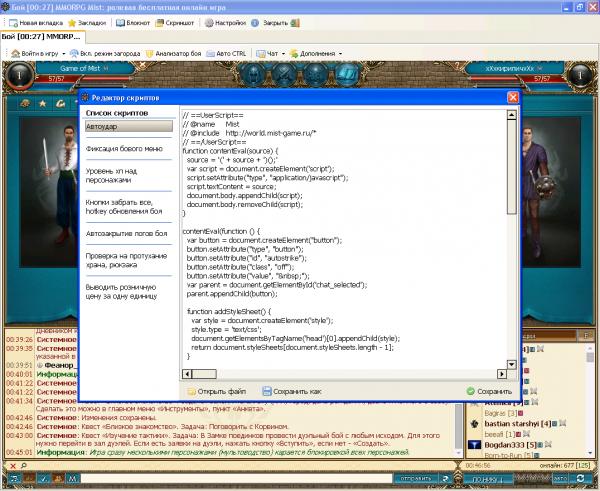This screenshot has height=491, width=600.
Task: Expand the Дополнения dropdown menu
Action: 318,53
